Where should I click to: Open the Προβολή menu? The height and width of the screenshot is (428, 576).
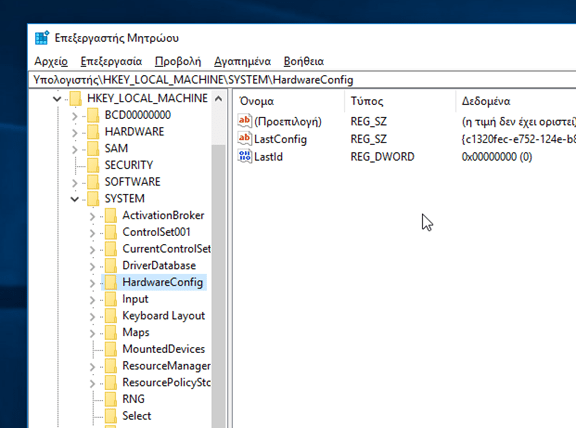tap(178, 61)
